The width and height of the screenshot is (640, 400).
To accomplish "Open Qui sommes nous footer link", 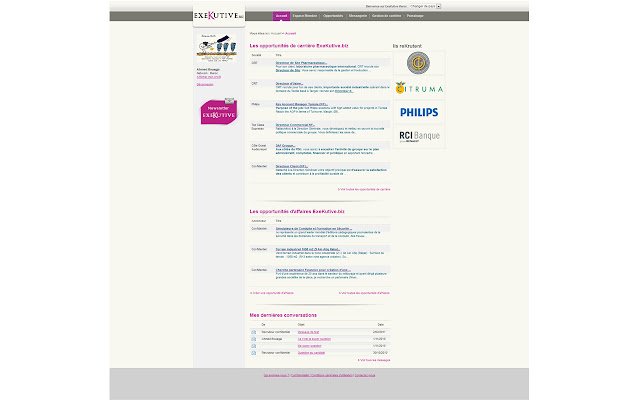I will (x=276, y=375).
